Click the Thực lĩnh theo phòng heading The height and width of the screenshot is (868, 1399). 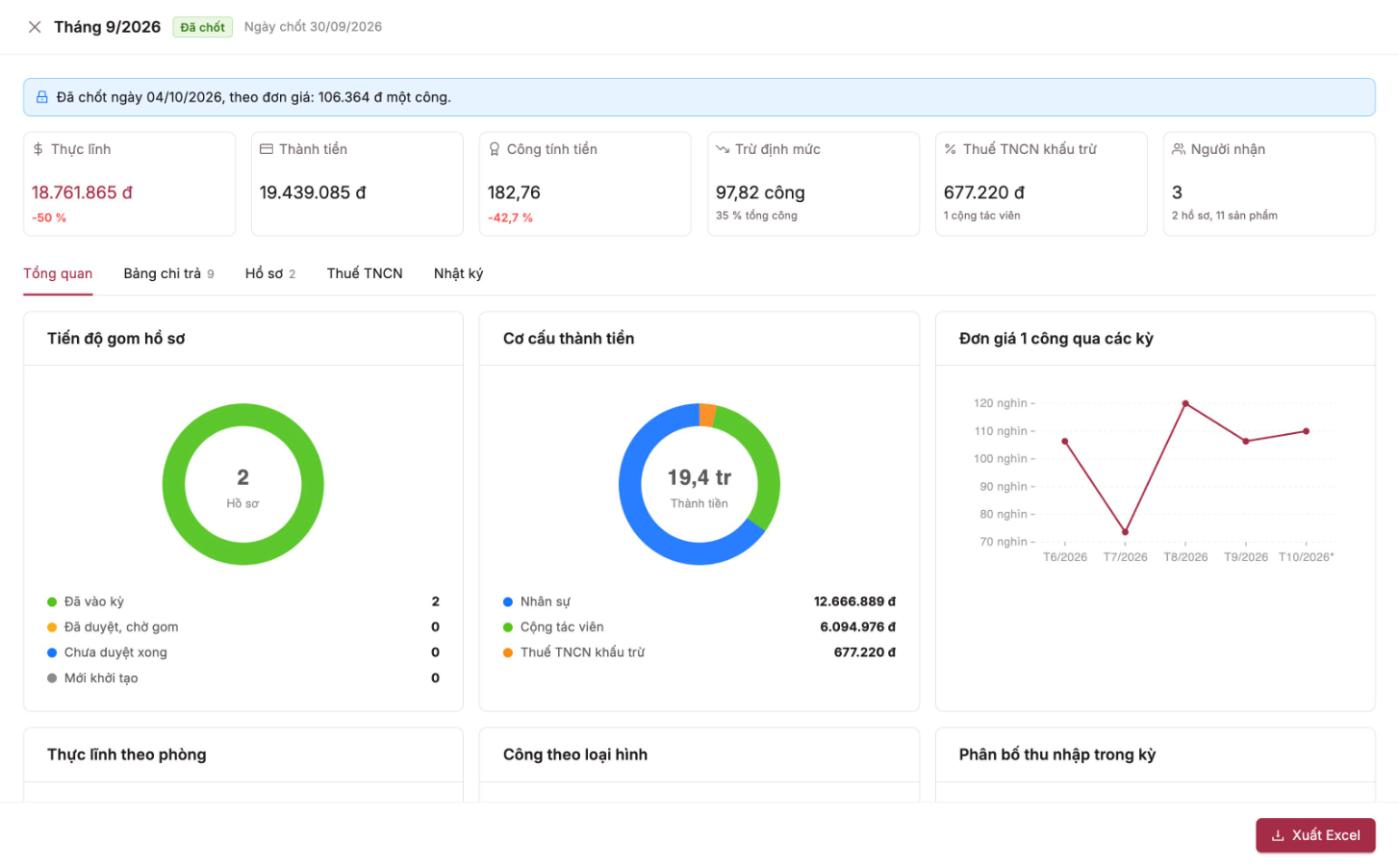coord(127,754)
